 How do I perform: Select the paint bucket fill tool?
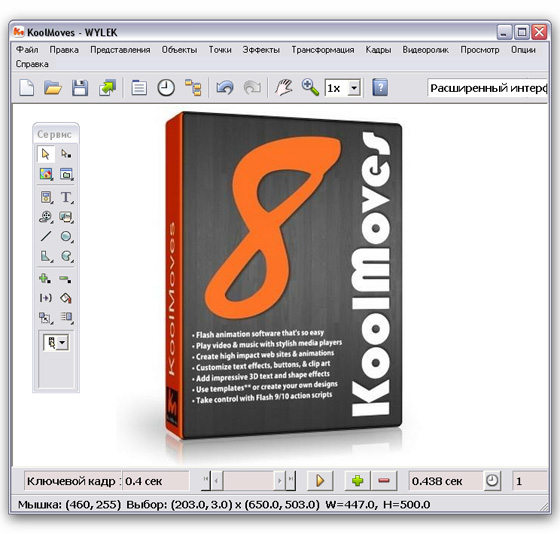[66, 298]
